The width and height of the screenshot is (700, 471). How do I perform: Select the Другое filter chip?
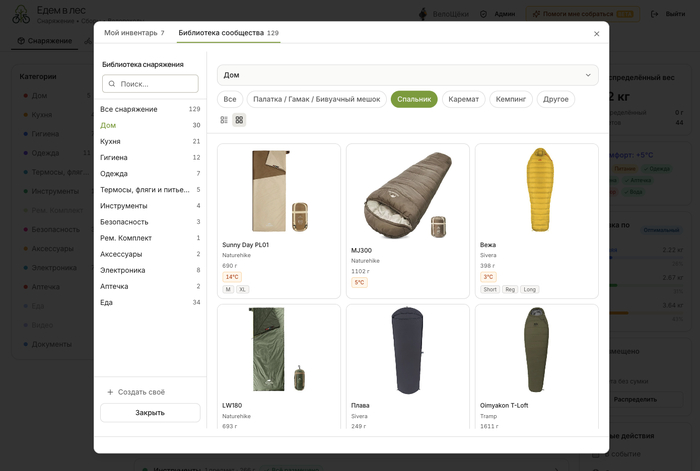pyautogui.click(x=555, y=99)
